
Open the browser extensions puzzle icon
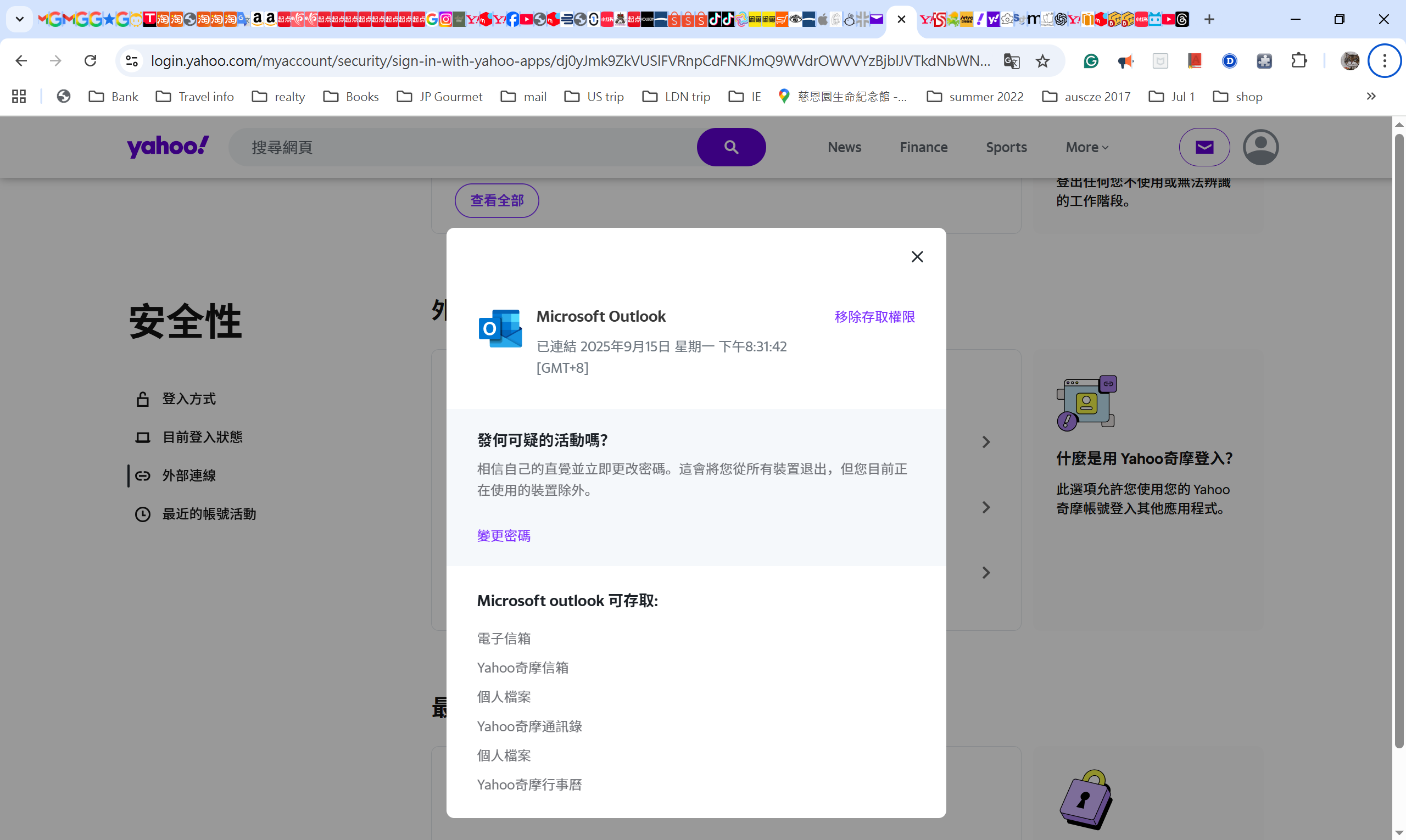coord(1299,60)
